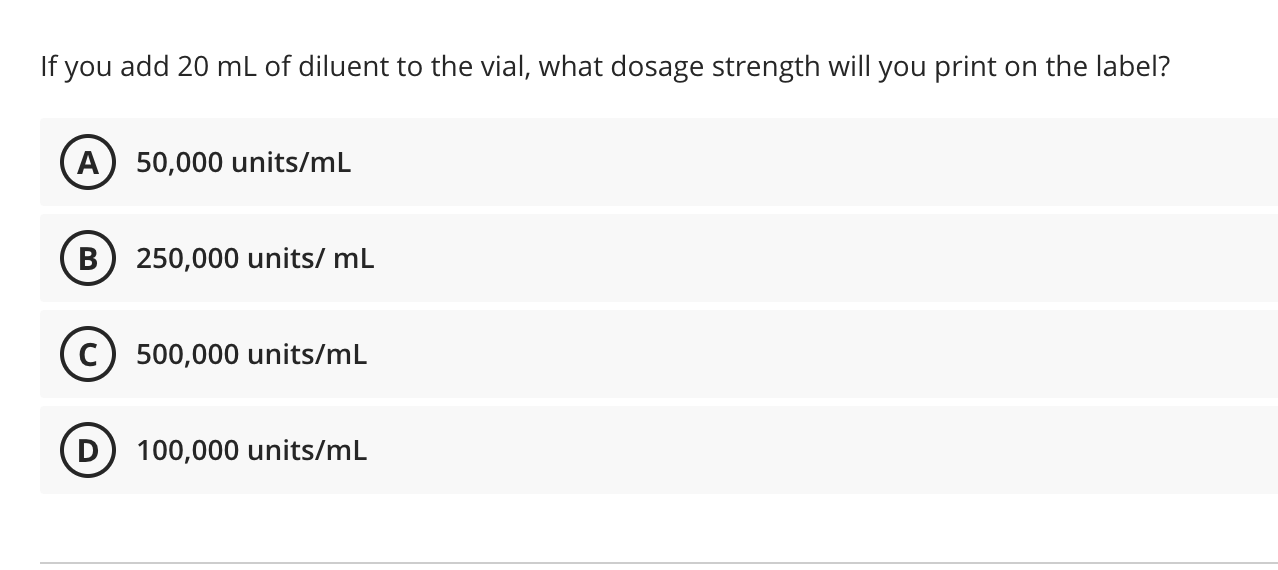Click empty area of answer C row
The width and height of the screenshot is (1278, 570).
(800, 354)
